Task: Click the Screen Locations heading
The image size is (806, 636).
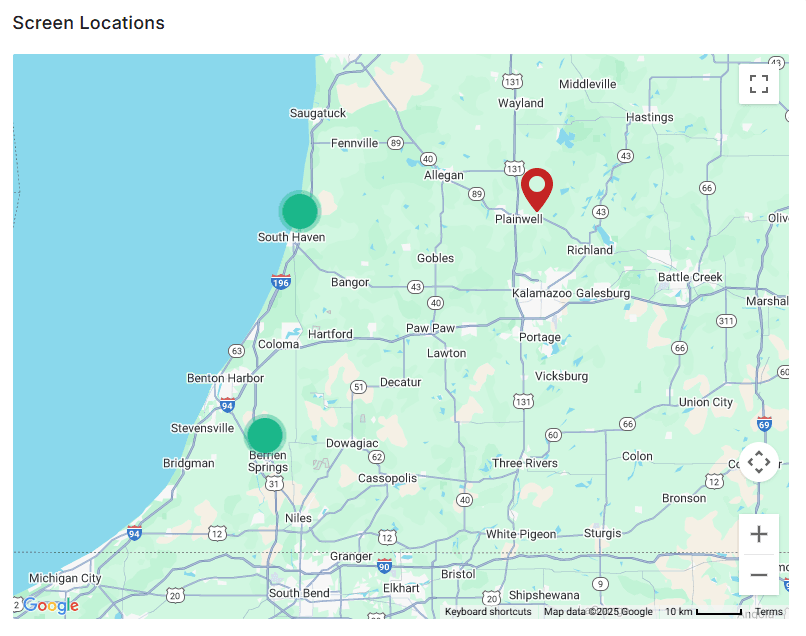Action: point(88,22)
